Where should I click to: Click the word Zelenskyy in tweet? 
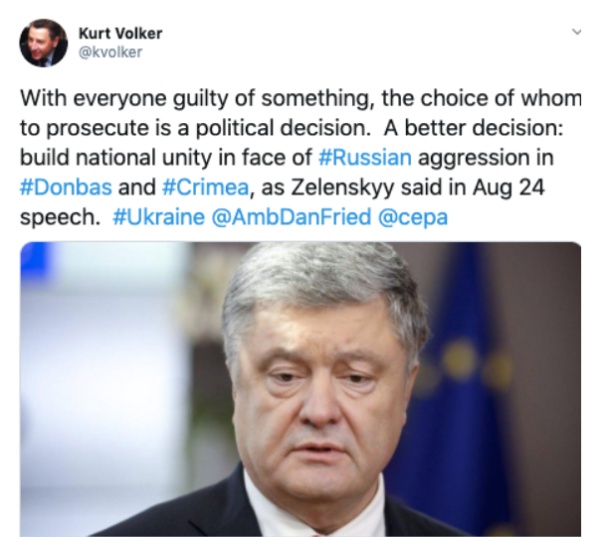[x=342, y=188]
